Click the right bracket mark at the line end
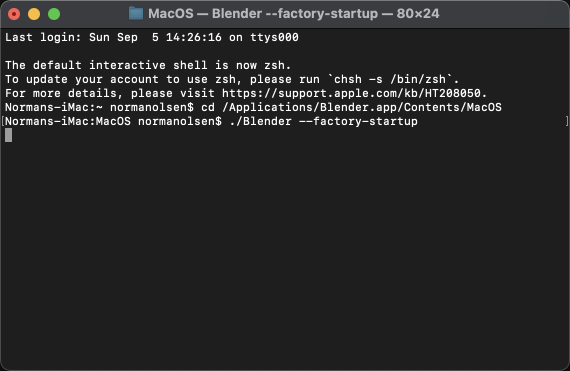This screenshot has height=371, width=570. (x=567, y=121)
